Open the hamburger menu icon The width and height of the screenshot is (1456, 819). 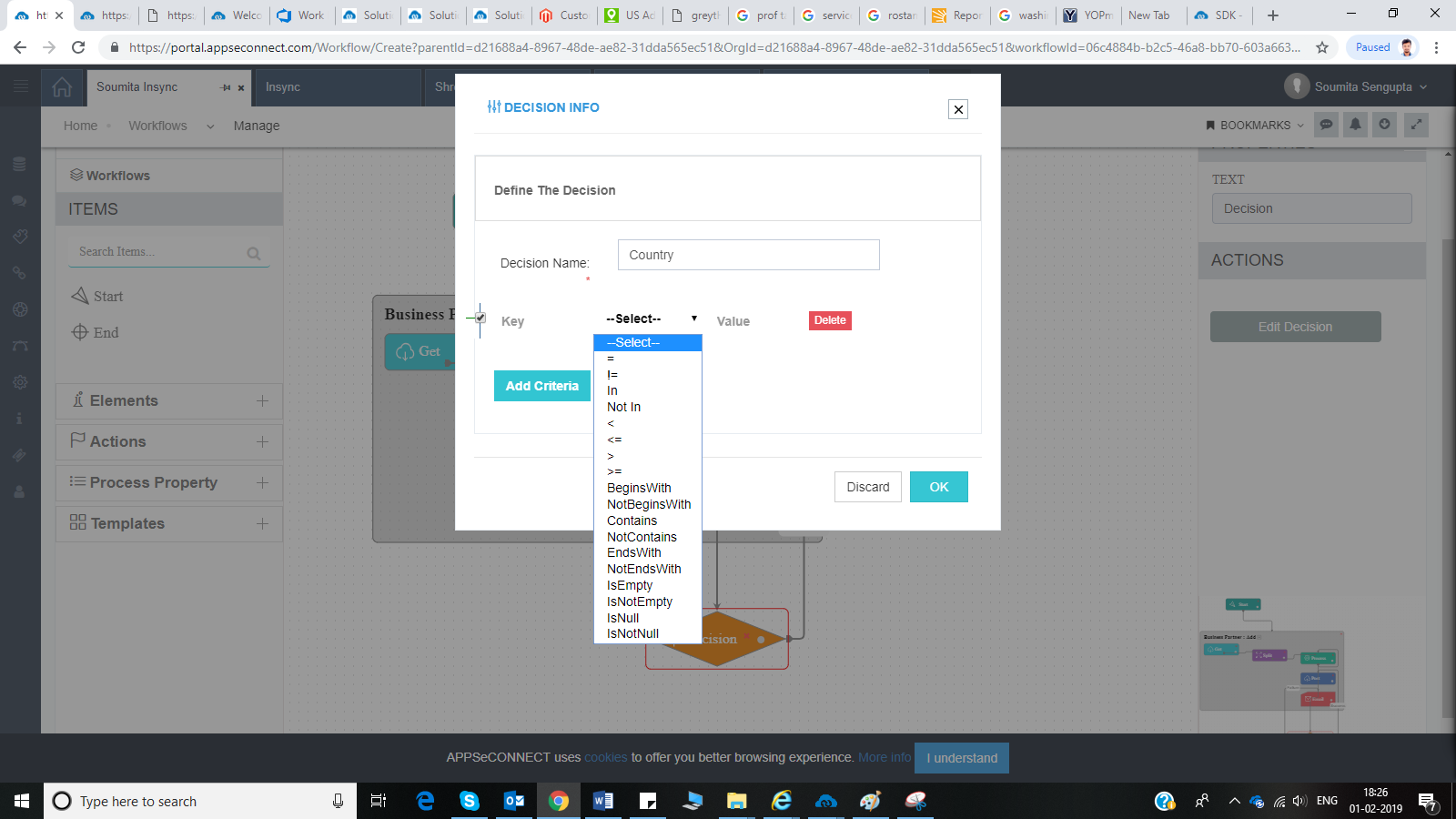pyautogui.click(x=20, y=86)
